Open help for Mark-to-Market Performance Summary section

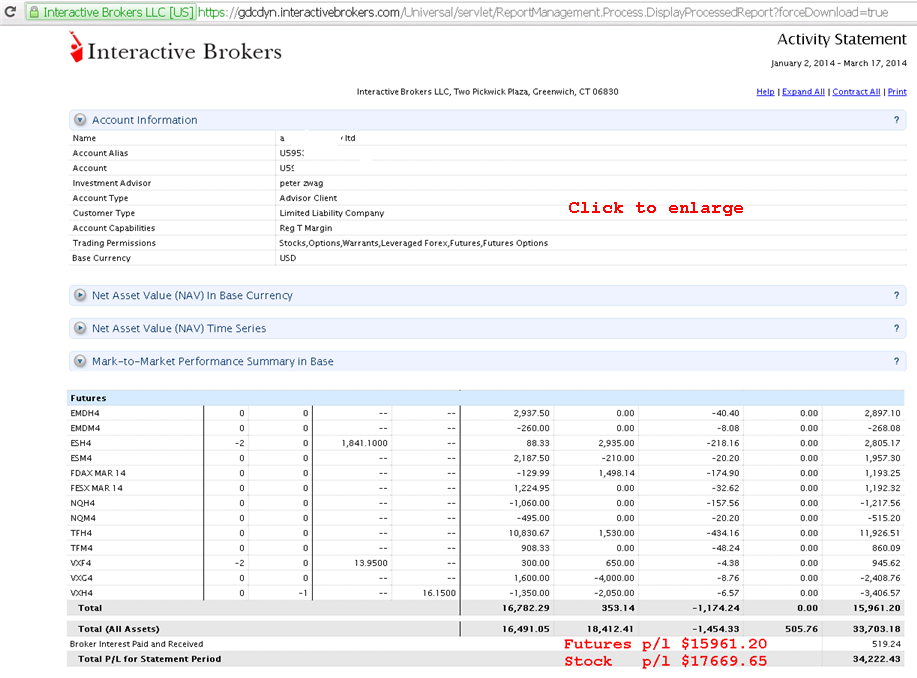click(896, 361)
